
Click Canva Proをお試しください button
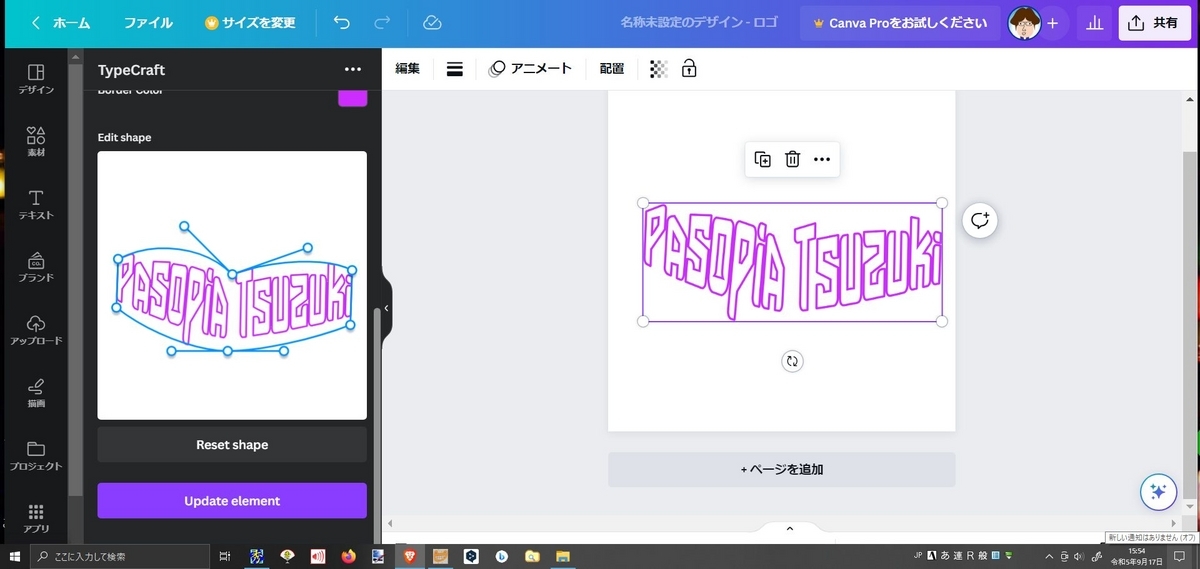point(900,22)
